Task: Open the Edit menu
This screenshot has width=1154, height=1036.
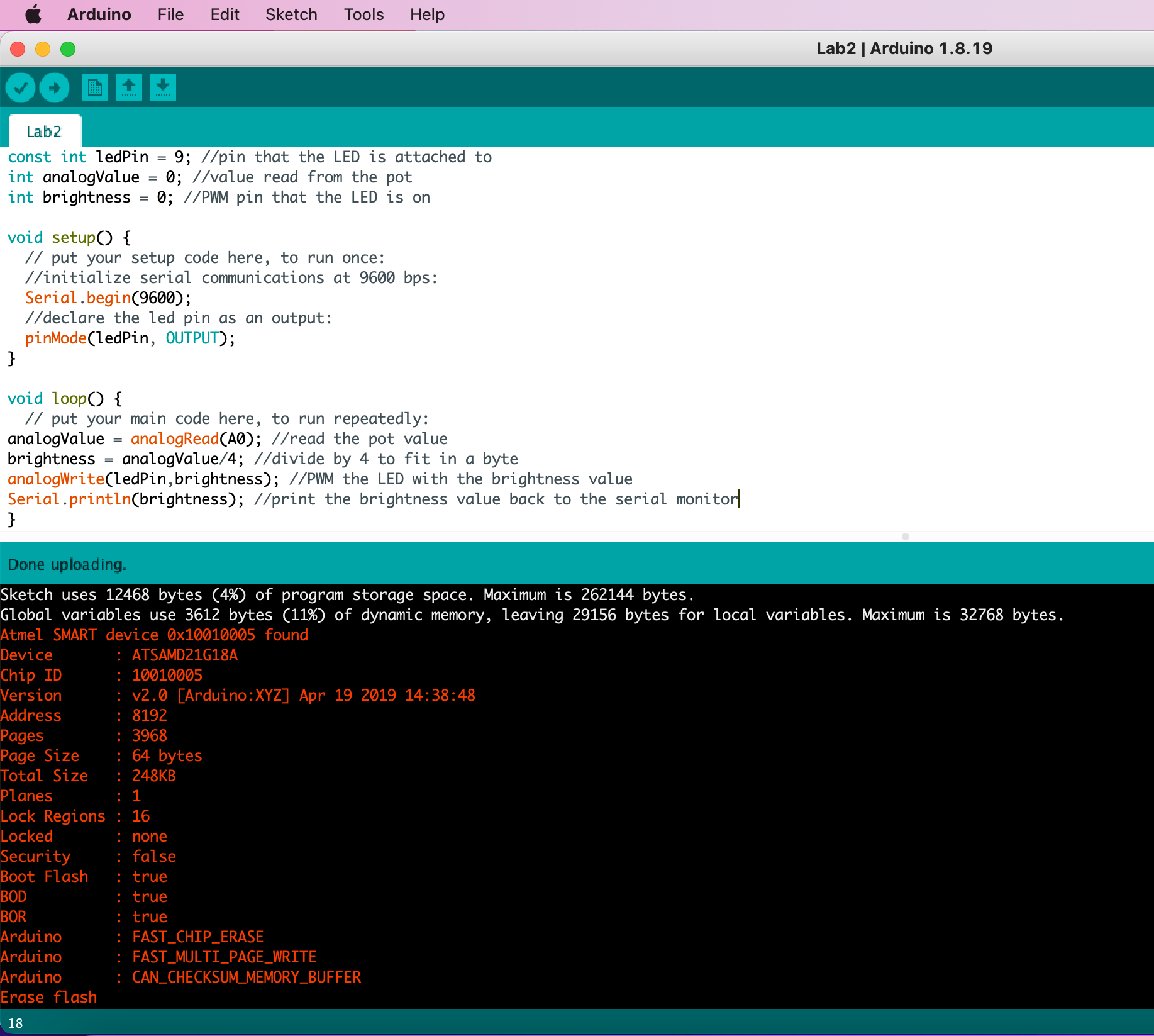Action: point(225,14)
